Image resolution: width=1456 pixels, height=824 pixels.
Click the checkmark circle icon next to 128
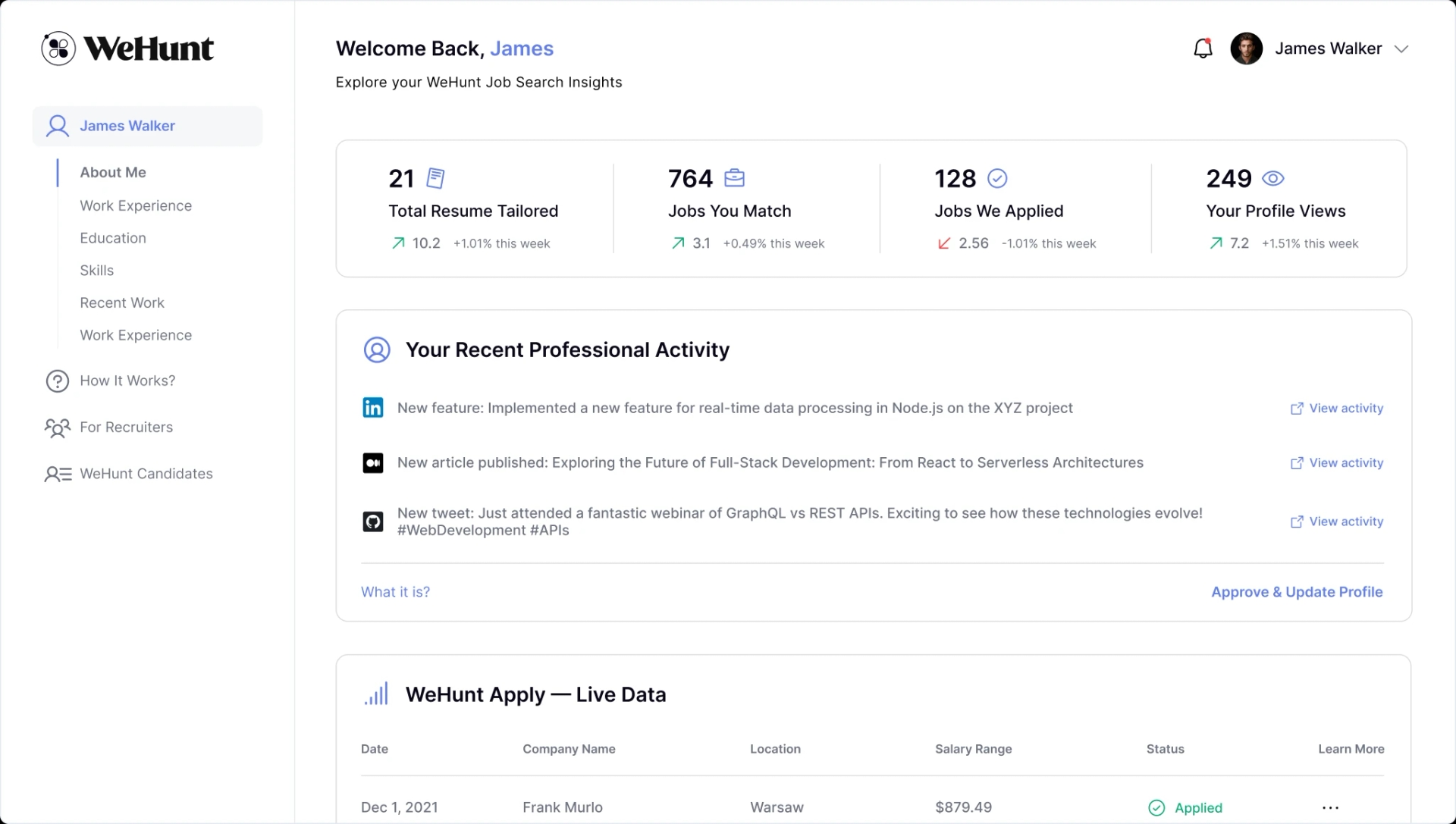pos(997,178)
